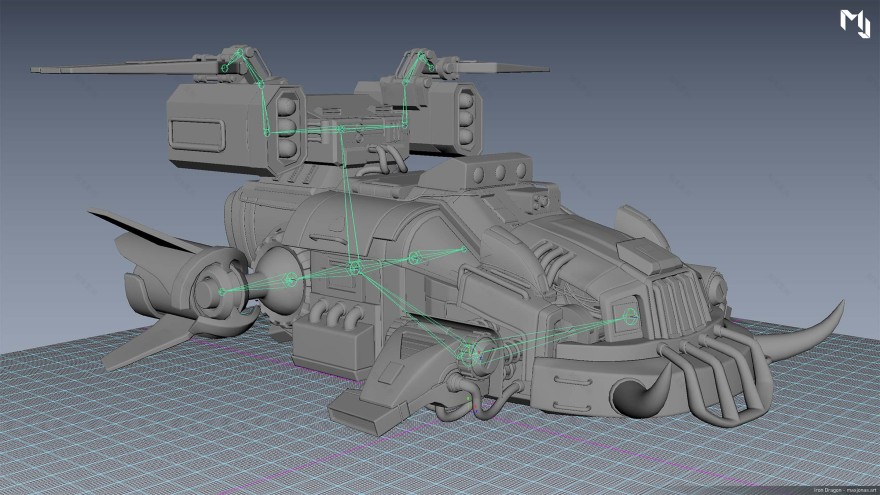Image resolution: width=880 pixels, height=495 pixels.
Task: Select the root joint at hull center
Action: coord(353,268)
